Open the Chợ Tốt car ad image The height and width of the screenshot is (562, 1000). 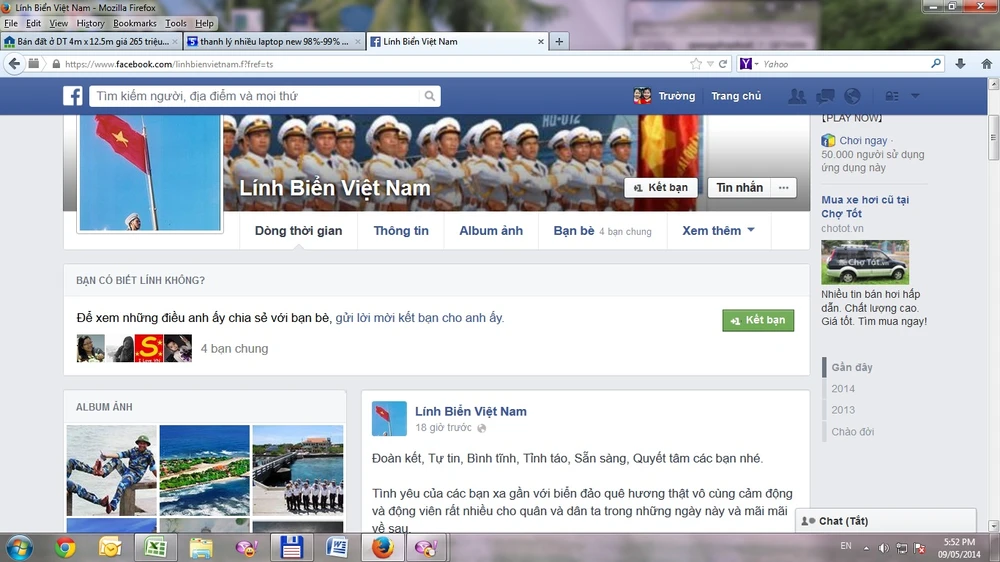865,262
